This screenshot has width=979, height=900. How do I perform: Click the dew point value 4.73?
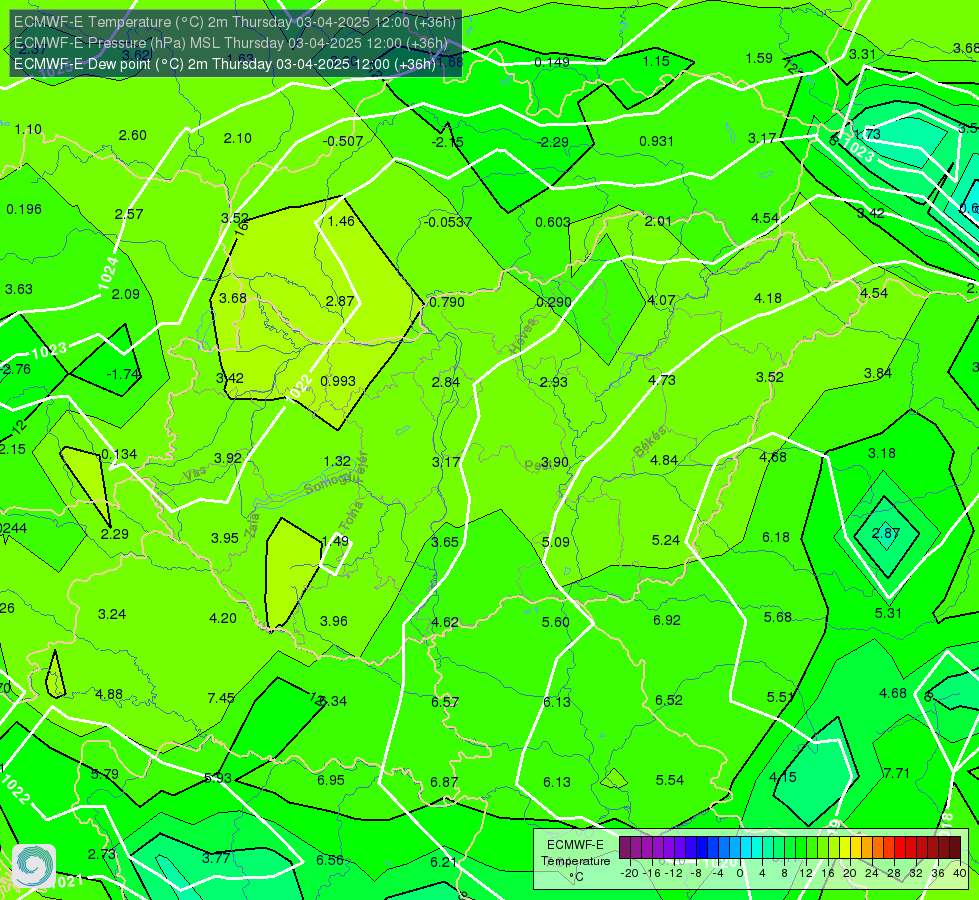(662, 380)
